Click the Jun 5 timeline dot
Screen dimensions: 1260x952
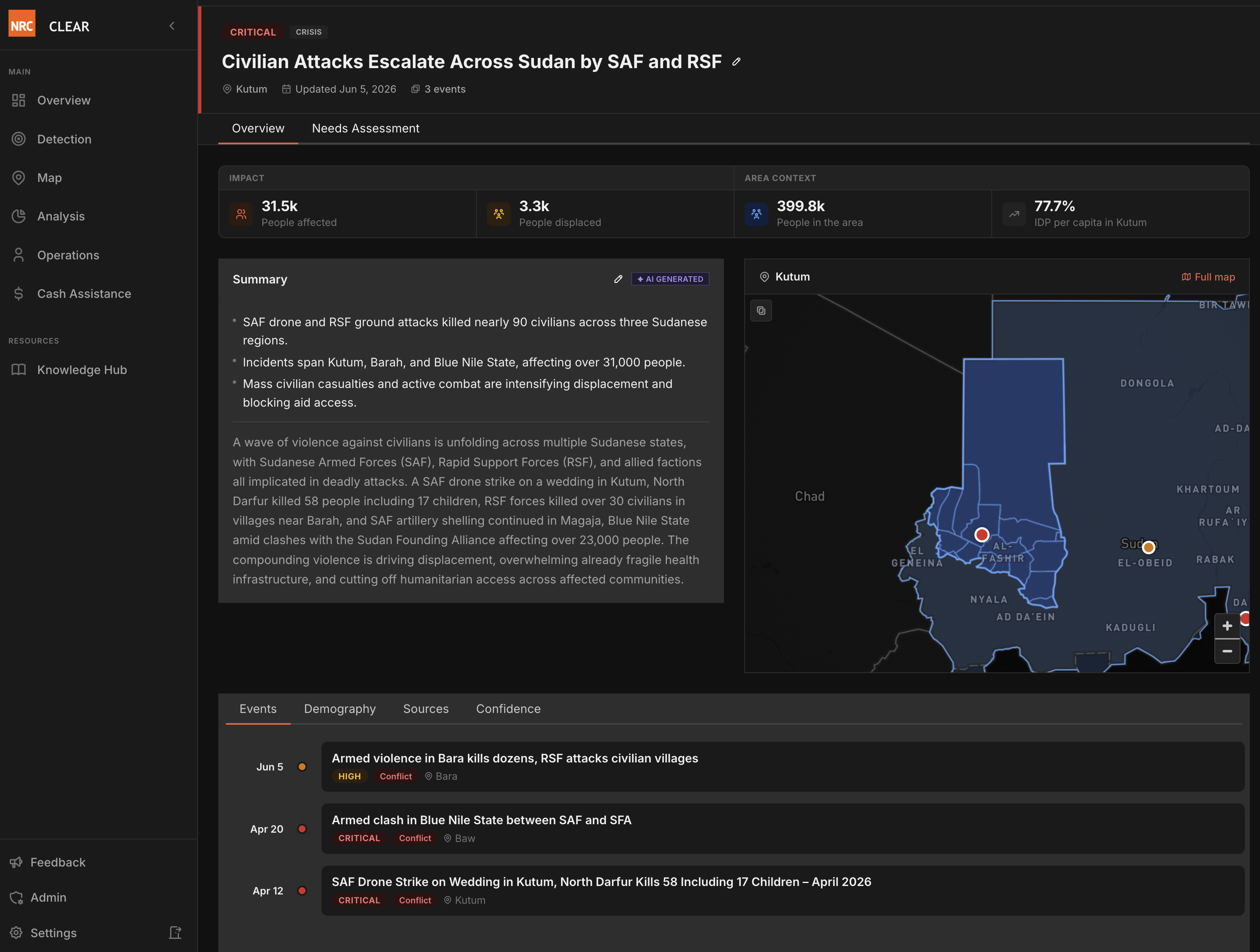(303, 767)
